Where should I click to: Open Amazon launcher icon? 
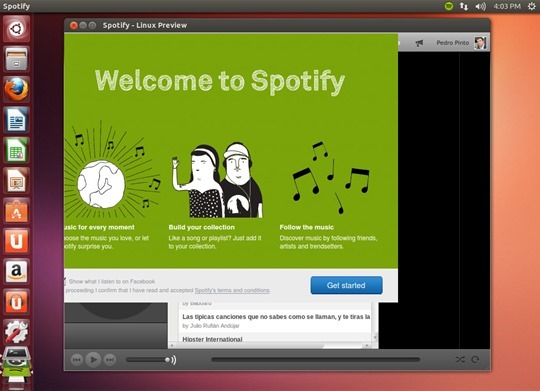coord(17,271)
